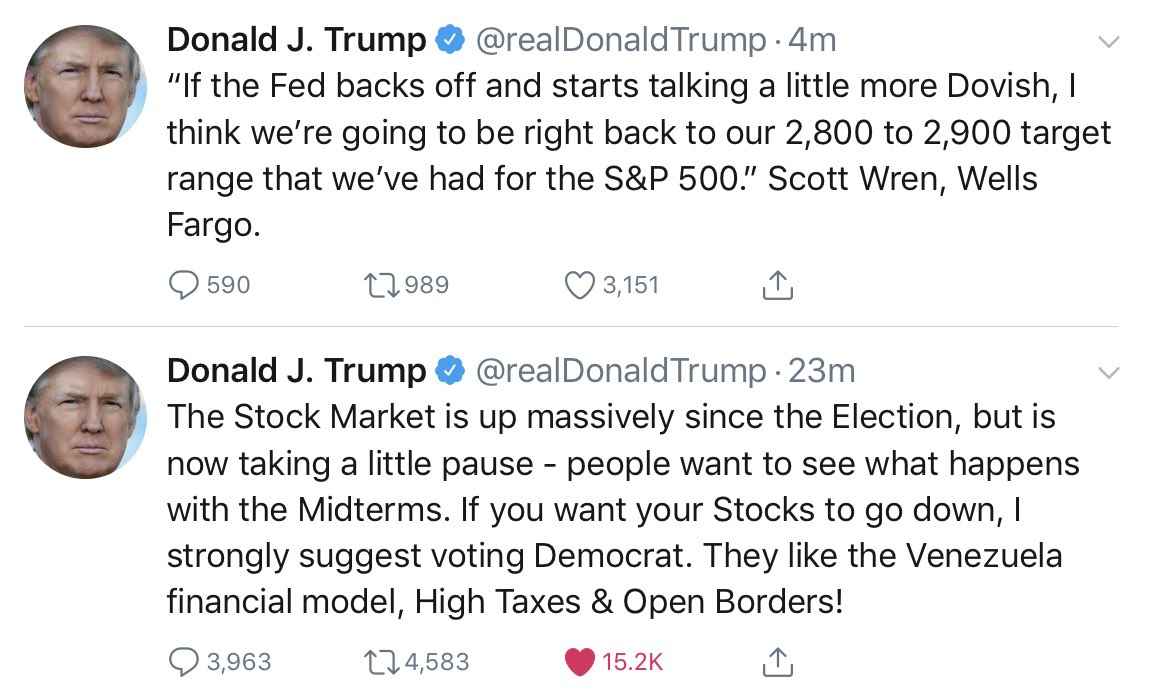
Task: Open options chevron on the 4m tweet
Action: 1108,42
